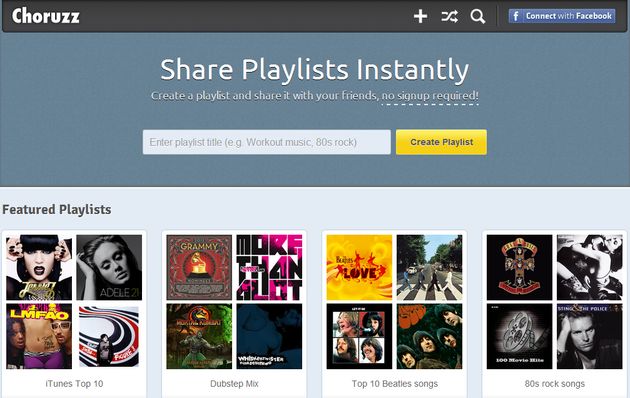Image resolution: width=630 pixels, height=398 pixels.
Task: Click the shuffle icon in header
Action: click(449, 16)
